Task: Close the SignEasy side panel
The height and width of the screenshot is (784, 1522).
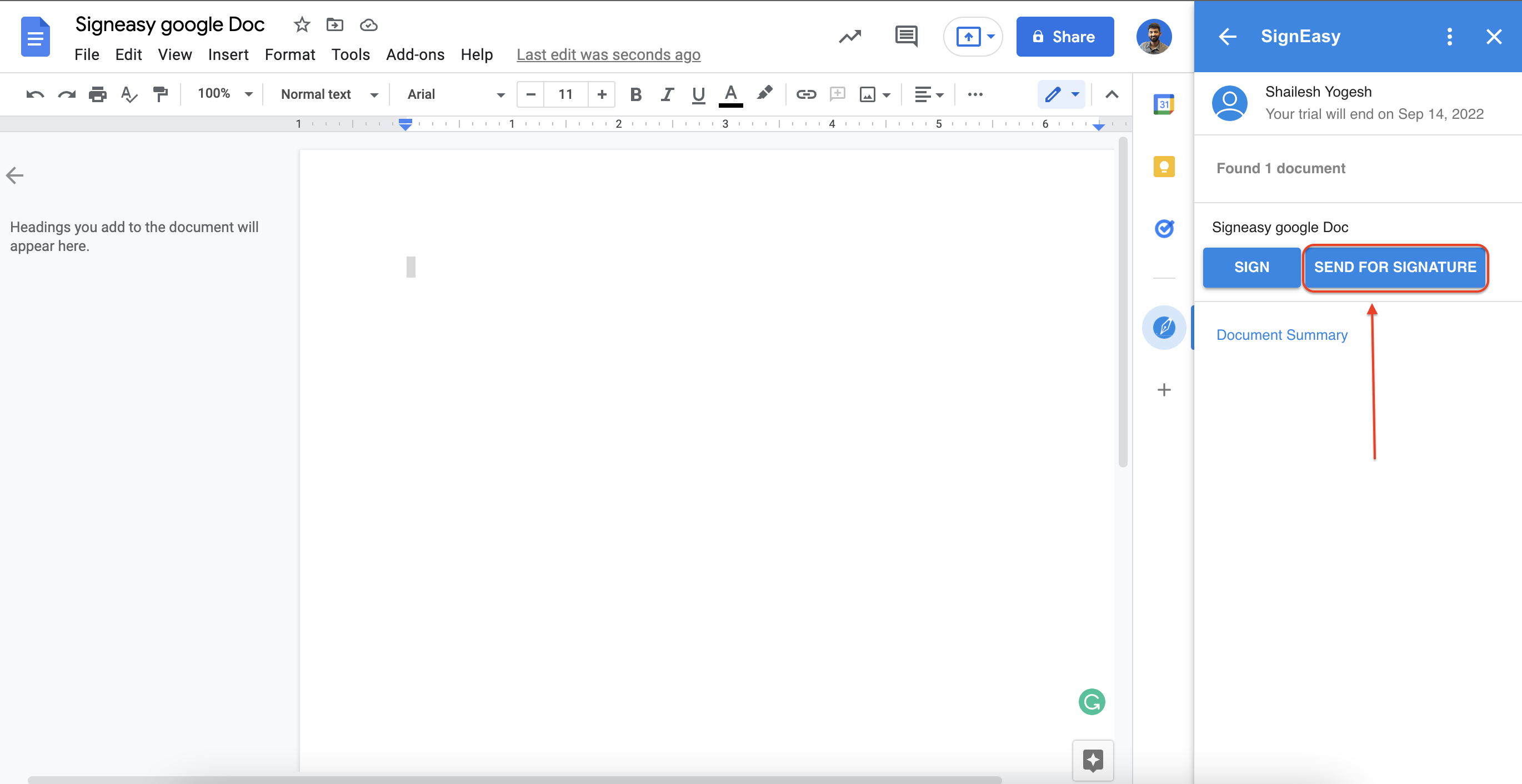Action: coord(1494,37)
